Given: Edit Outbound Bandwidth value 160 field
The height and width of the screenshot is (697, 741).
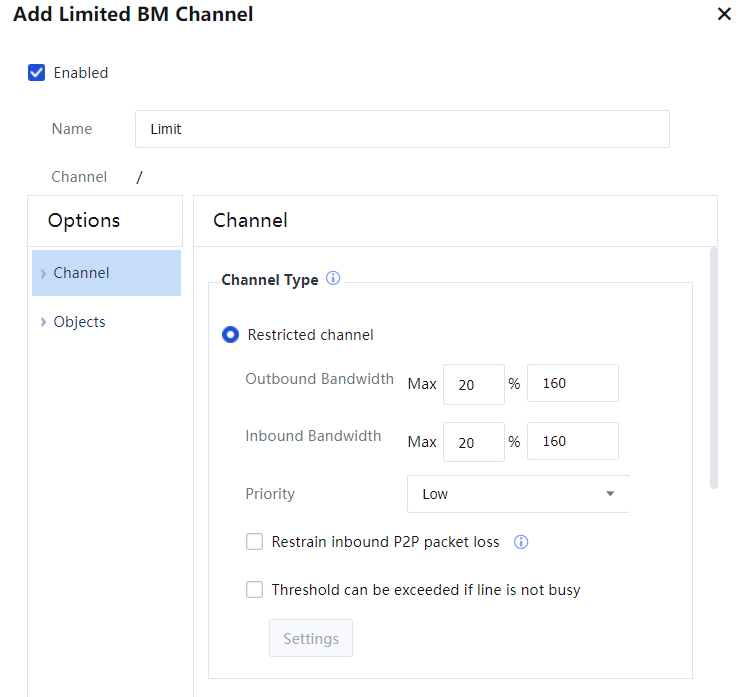Looking at the screenshot, I should click(x=572, y=384).
